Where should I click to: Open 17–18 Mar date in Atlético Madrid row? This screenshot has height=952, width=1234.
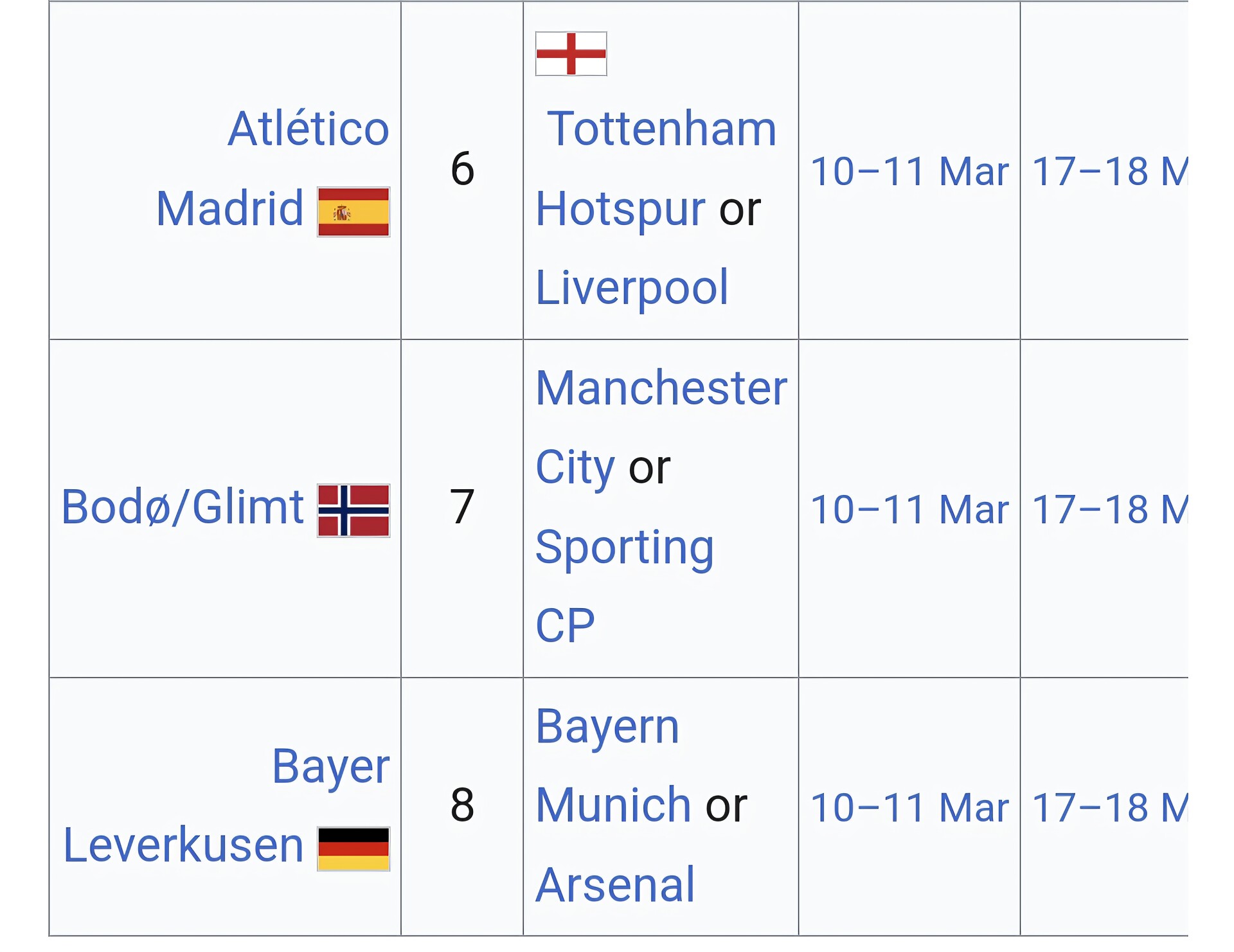click(x=1109, y=172)
